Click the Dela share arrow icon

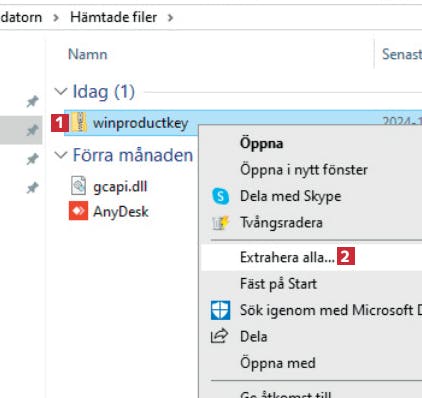click(219, 336)
